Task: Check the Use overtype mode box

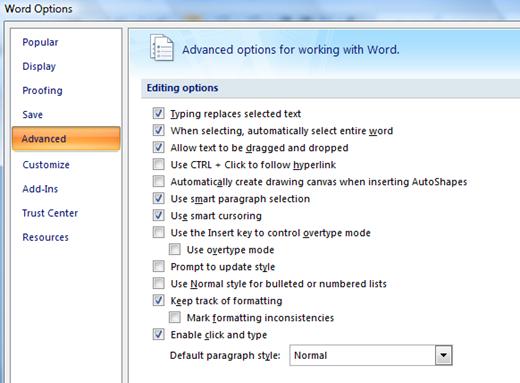Action: pos(174,249)
